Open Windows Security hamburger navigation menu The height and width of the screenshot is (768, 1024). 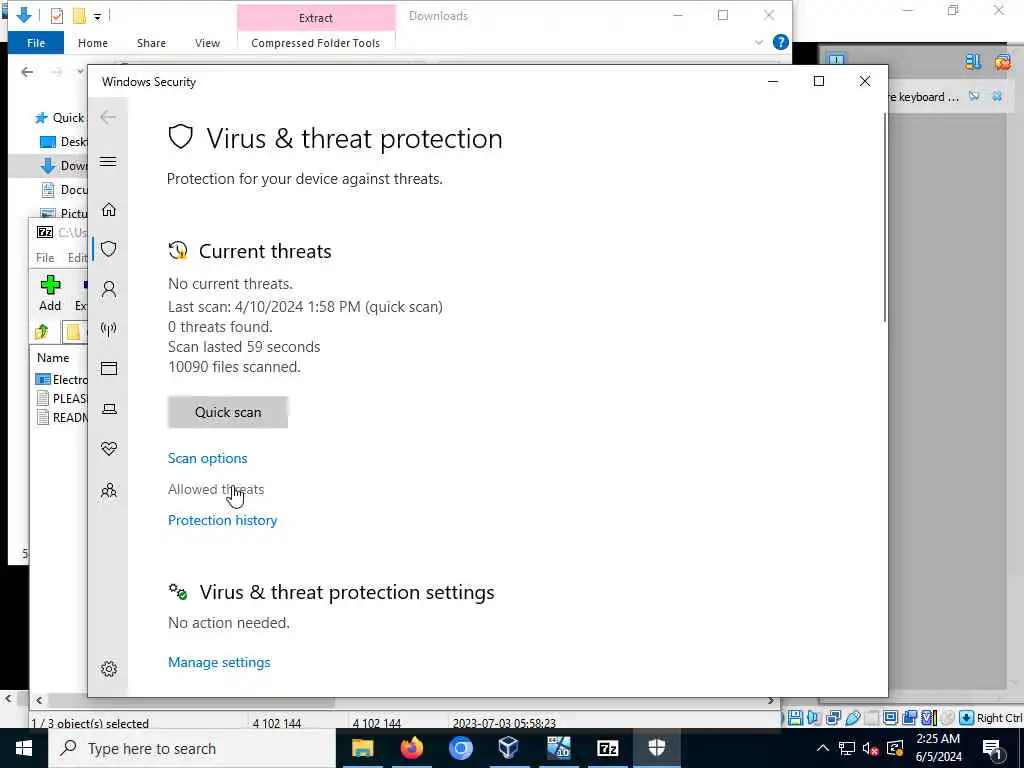coord(108,161)
